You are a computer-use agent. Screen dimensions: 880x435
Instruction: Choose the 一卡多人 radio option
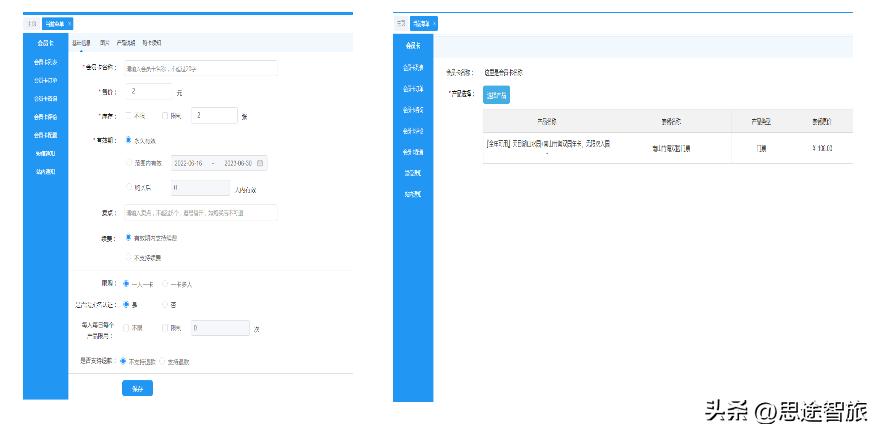pyautogui.click(x=164, y=283)
